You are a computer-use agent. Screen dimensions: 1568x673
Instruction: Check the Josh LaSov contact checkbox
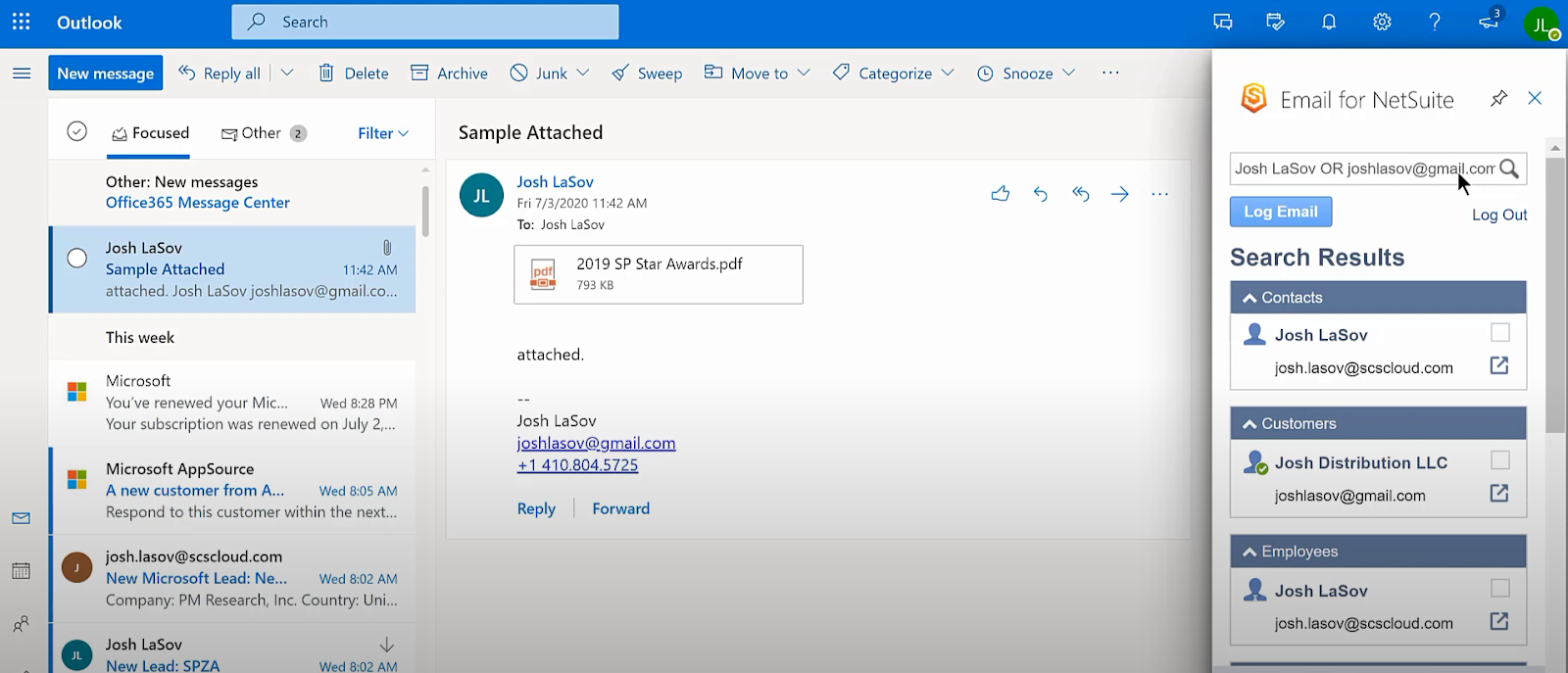pos(1499,333)
